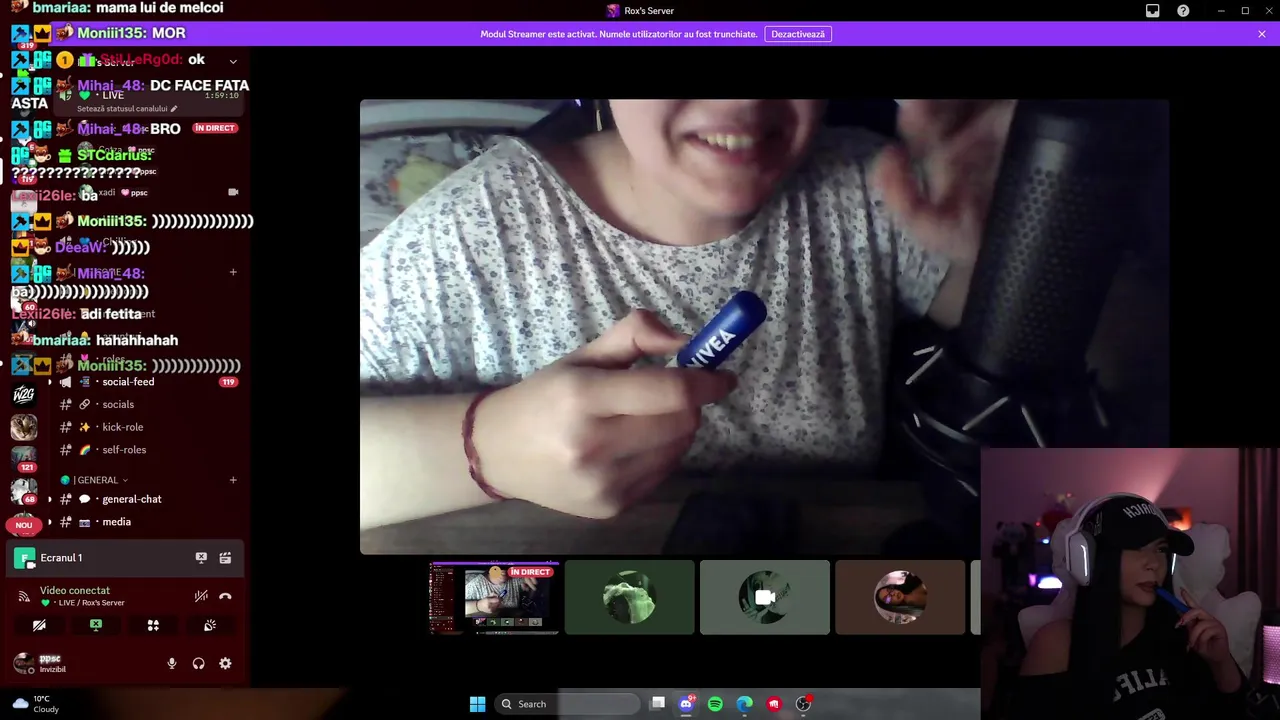
Task: Click ÎN DIRECT badge in the channel list
Action: coord(215,128)
